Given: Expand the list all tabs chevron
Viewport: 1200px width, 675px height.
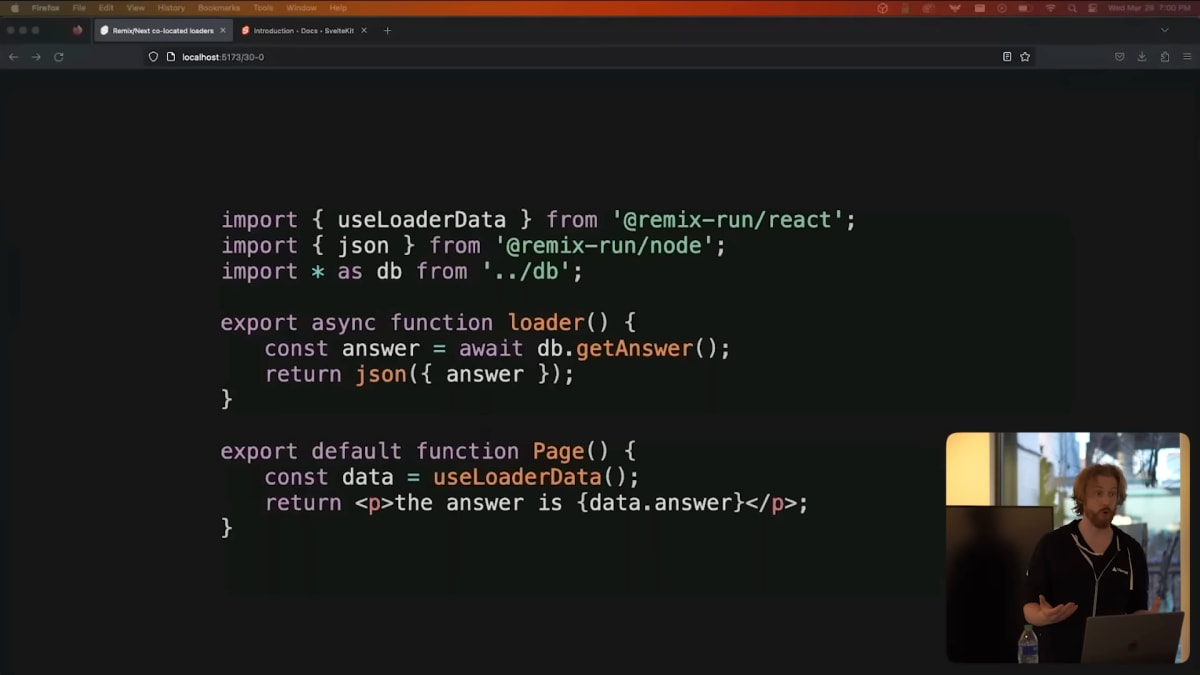Looking at the screenshot, I should pyautogui.click(x=1164, y=31).
